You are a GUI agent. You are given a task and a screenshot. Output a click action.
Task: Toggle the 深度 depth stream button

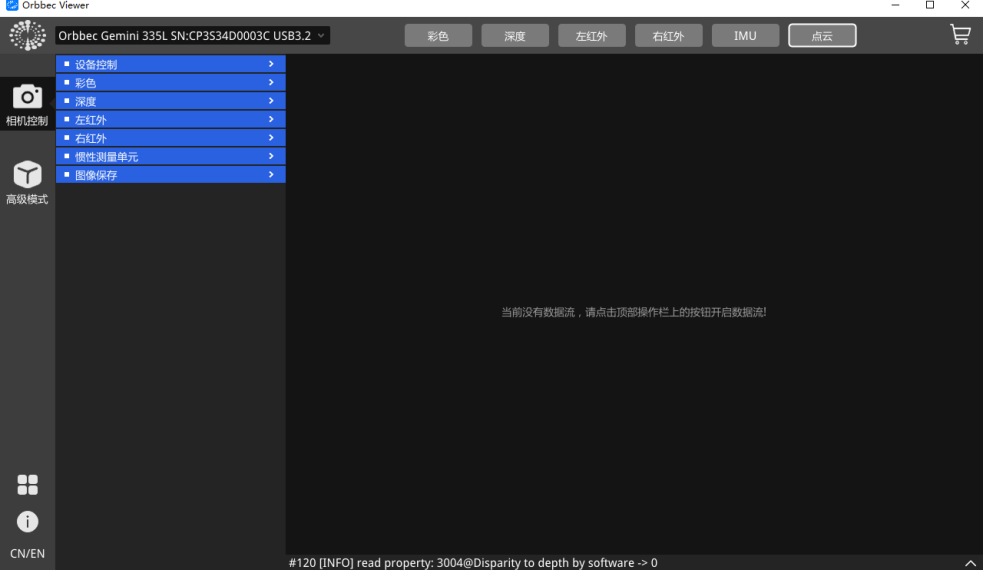[515, 36]
